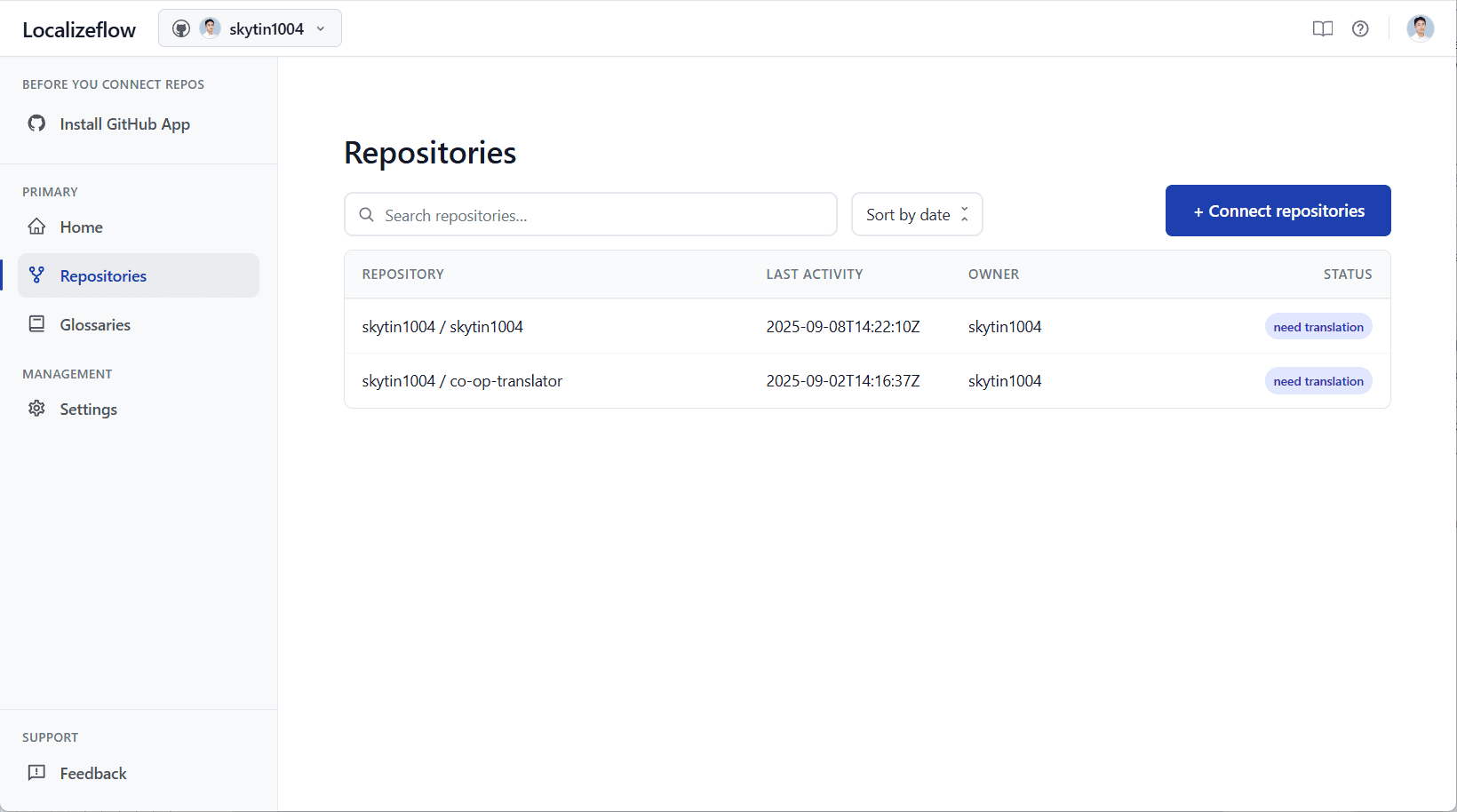Click the GitHub icon beside Install GitHub App
The image size is (1457, 812).
pos(36,123)
